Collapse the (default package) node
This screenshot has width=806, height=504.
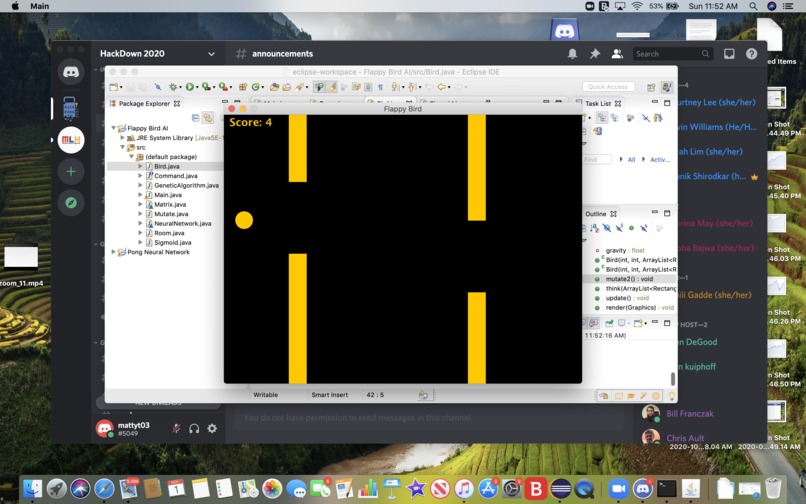[132, 157]
